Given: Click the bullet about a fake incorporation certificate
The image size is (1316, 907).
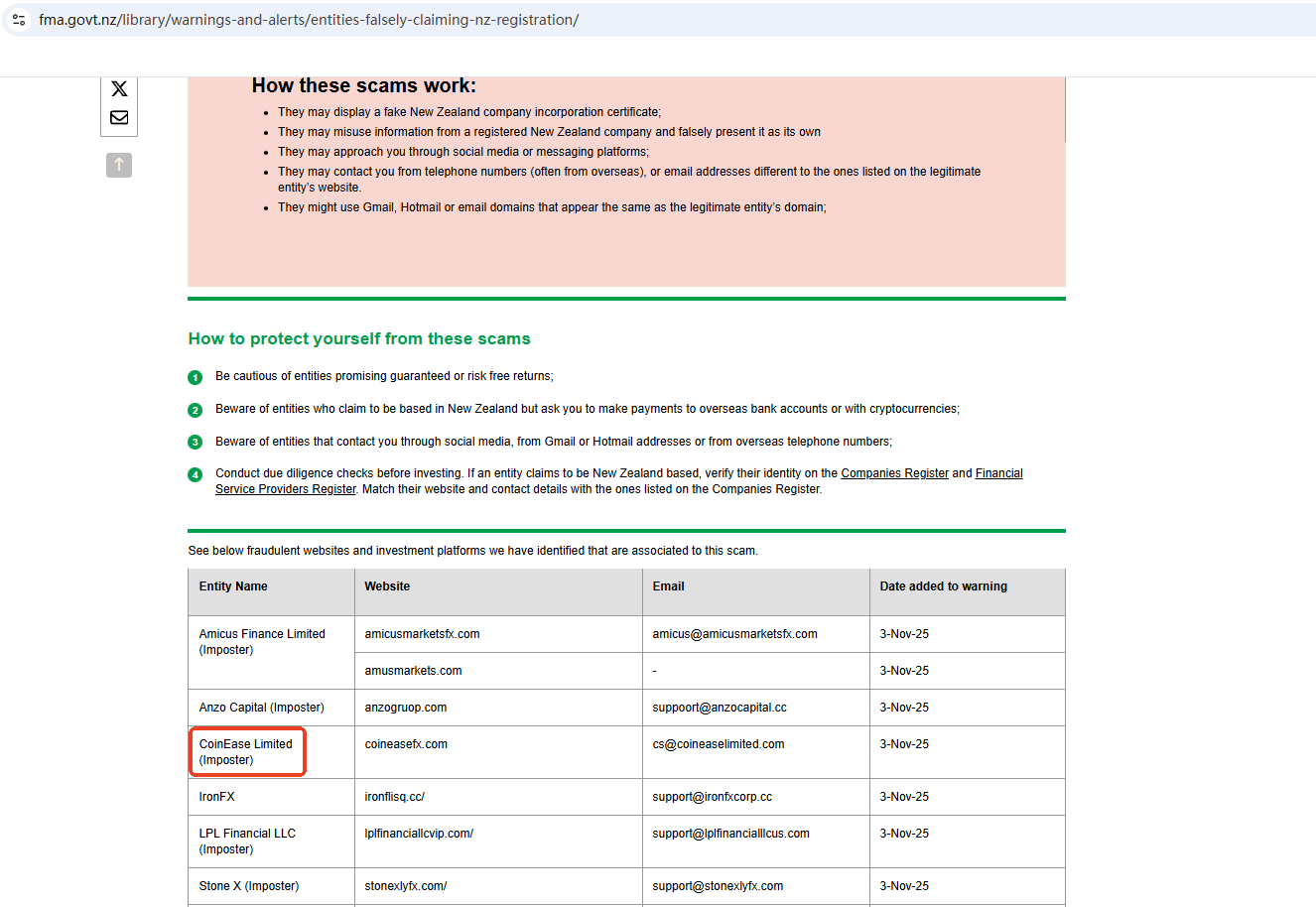Looking at the screenshot, I should pyautogui.click(x=469, y=112).
